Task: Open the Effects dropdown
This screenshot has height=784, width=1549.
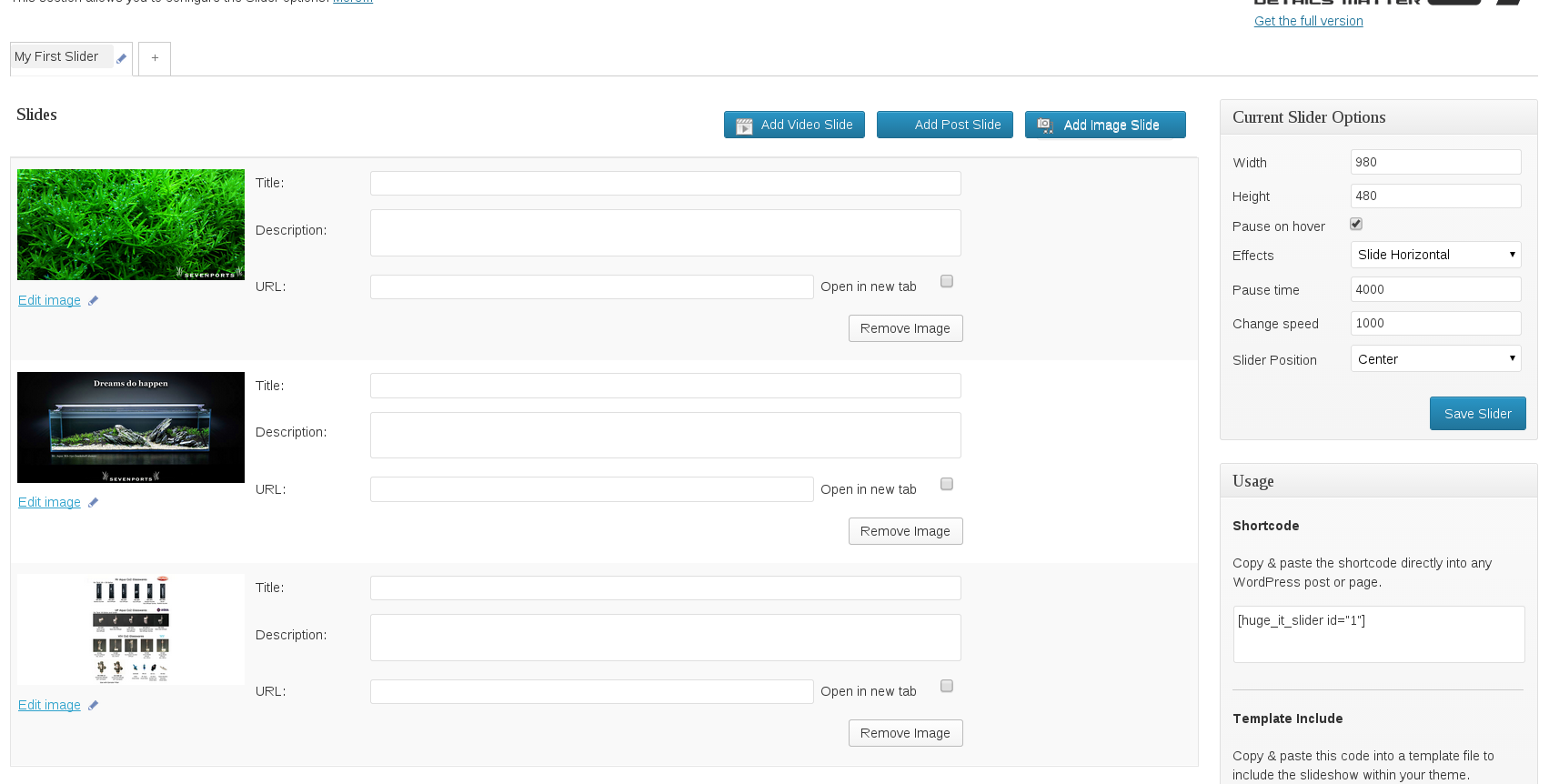Action: [x=1435, y=255]
